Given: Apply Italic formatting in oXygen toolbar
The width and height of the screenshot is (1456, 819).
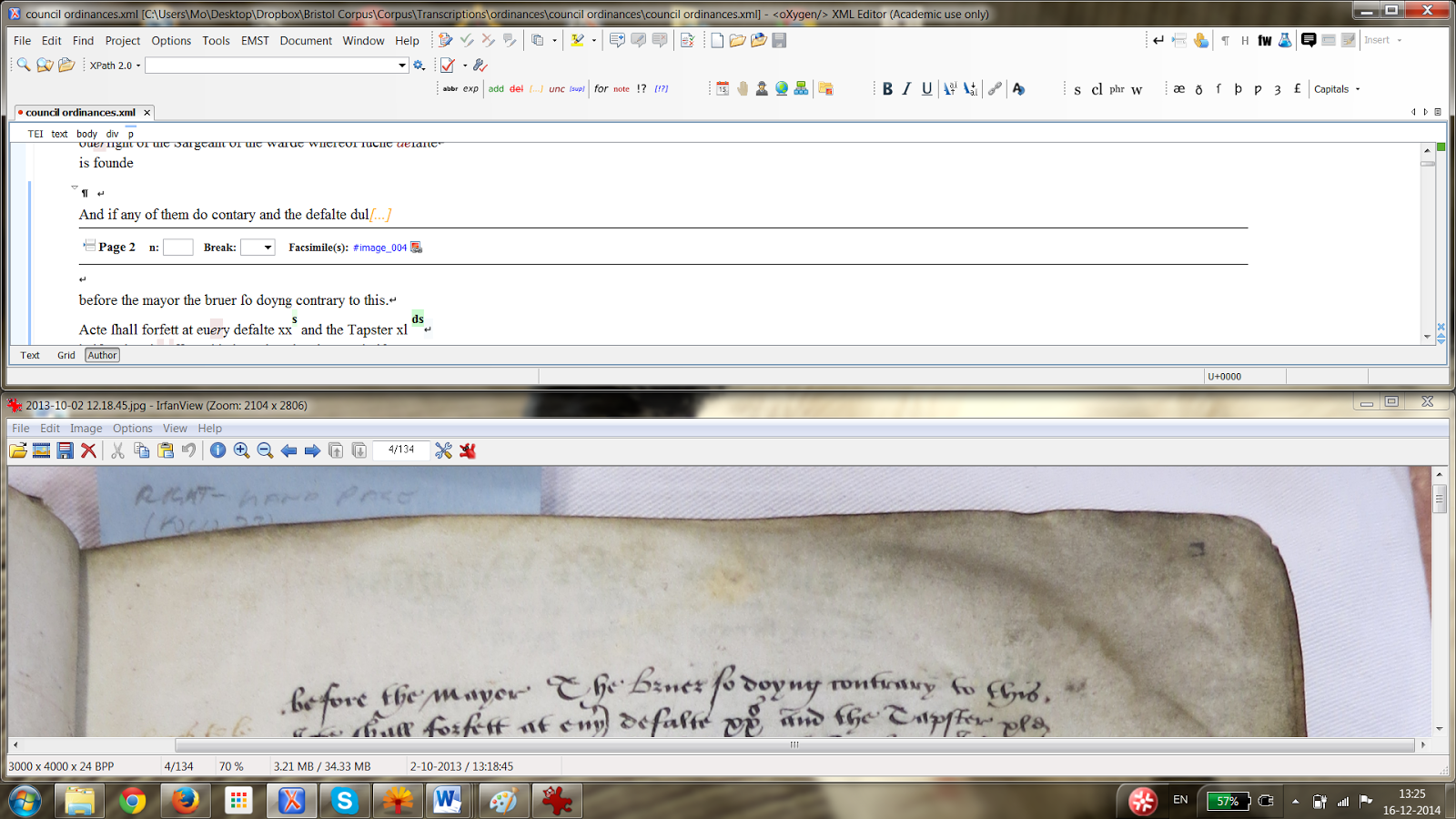Looking at the screenshot, I should coord(906,89).
